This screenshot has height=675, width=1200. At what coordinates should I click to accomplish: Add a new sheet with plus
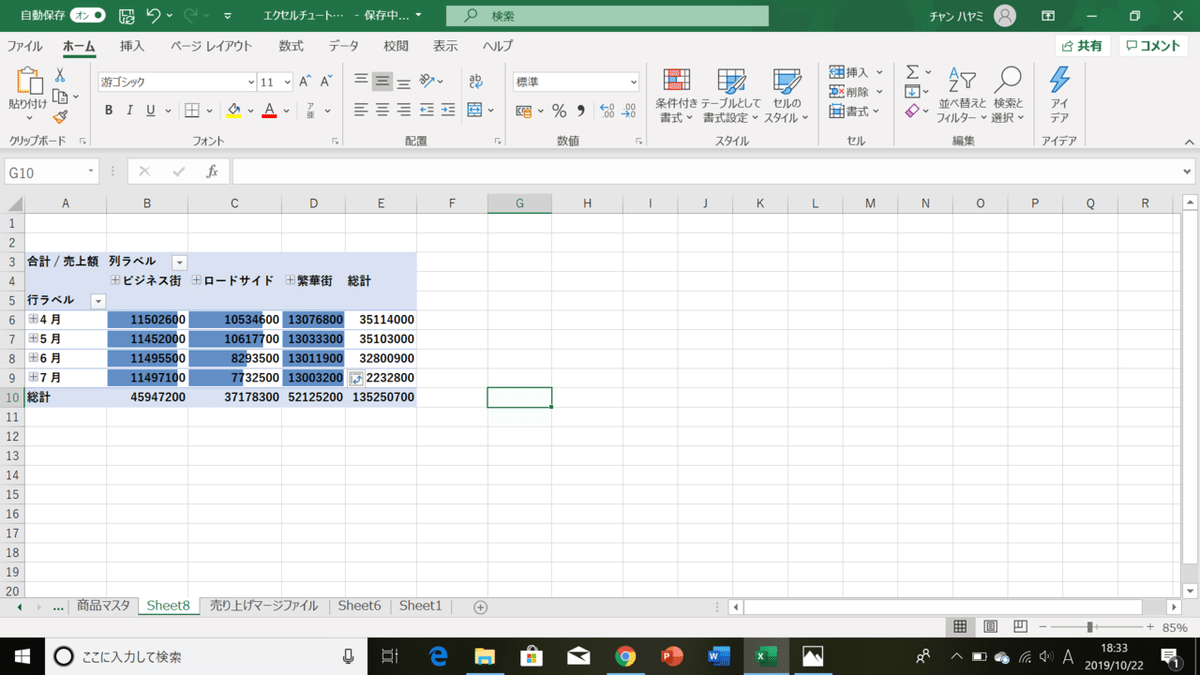pyautogui.click(x=480, y=607)
